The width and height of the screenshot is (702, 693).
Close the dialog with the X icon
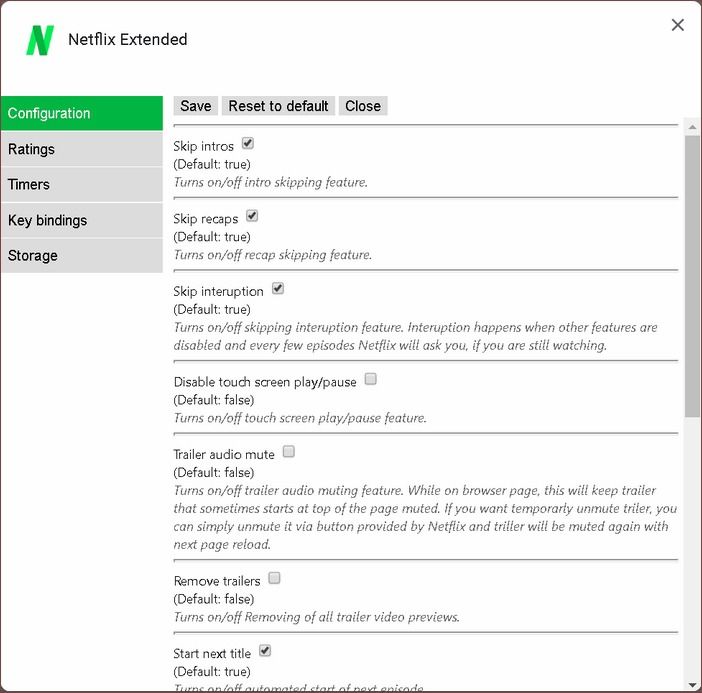(677, 25)
